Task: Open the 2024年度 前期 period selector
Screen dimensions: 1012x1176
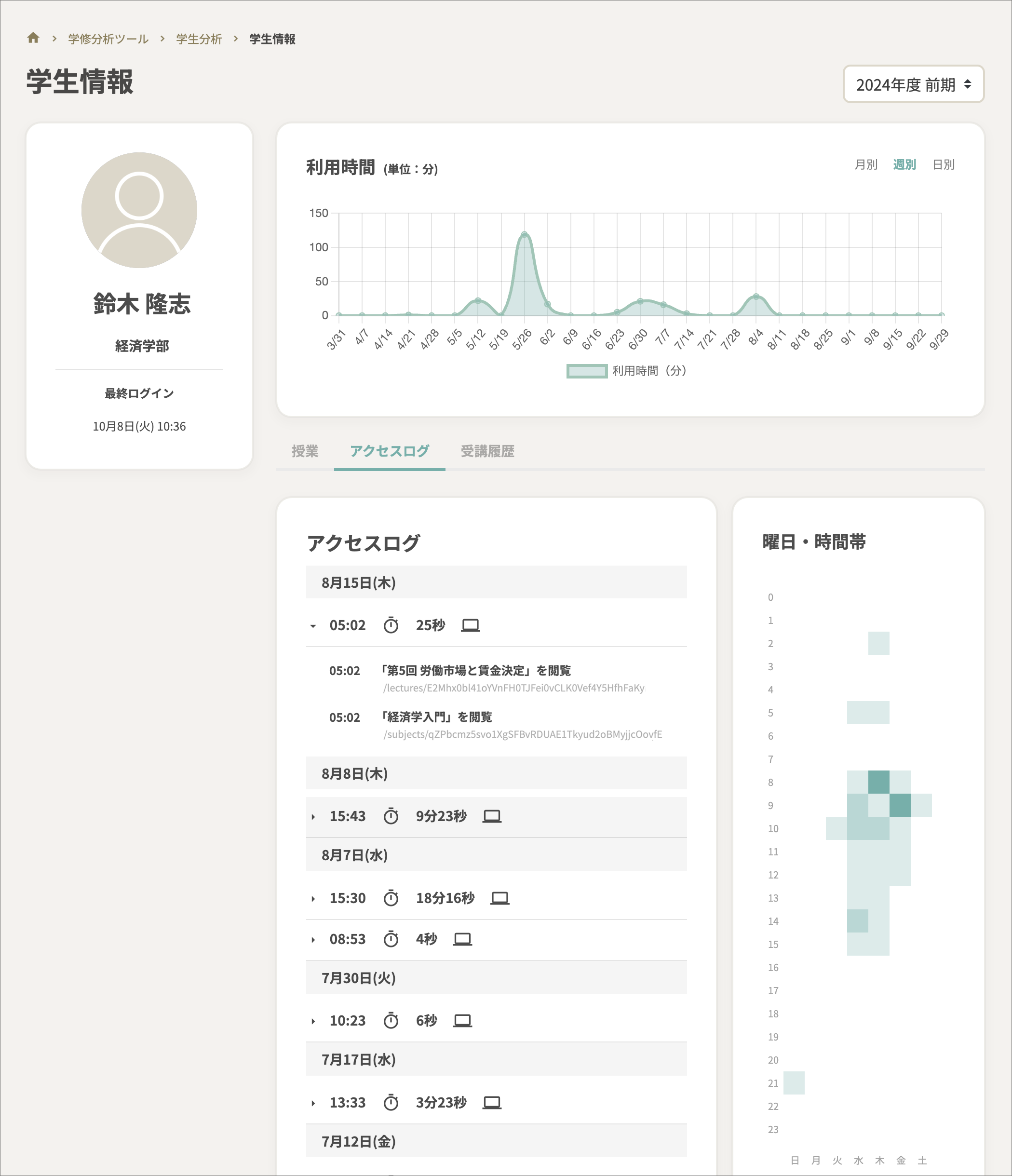Action: (913, 84)
